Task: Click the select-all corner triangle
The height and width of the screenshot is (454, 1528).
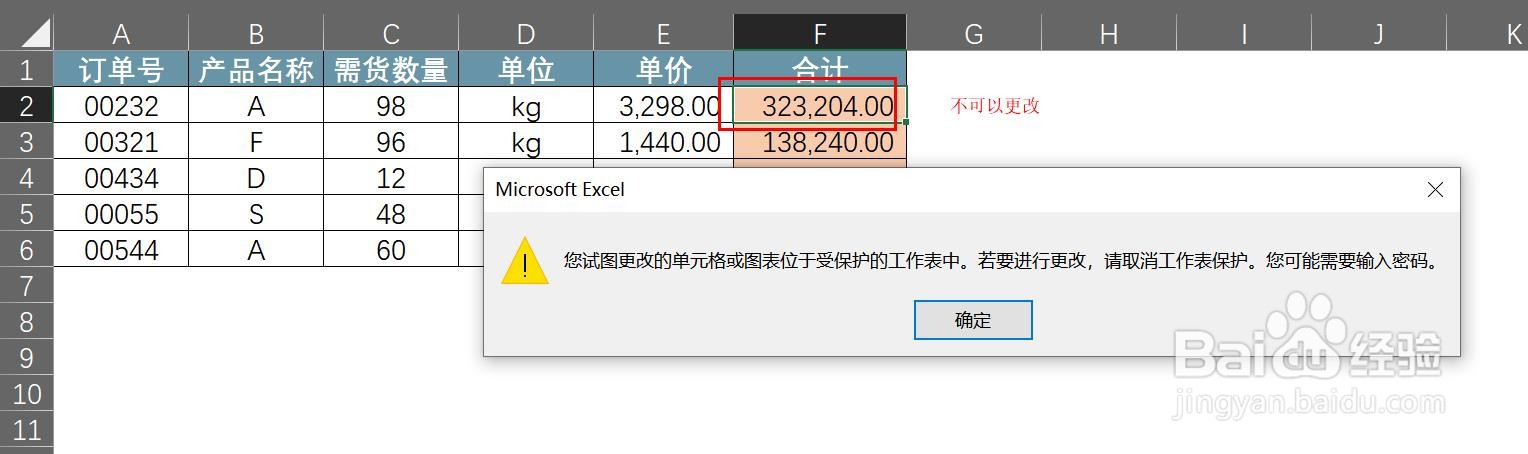Action: point(26,33)
